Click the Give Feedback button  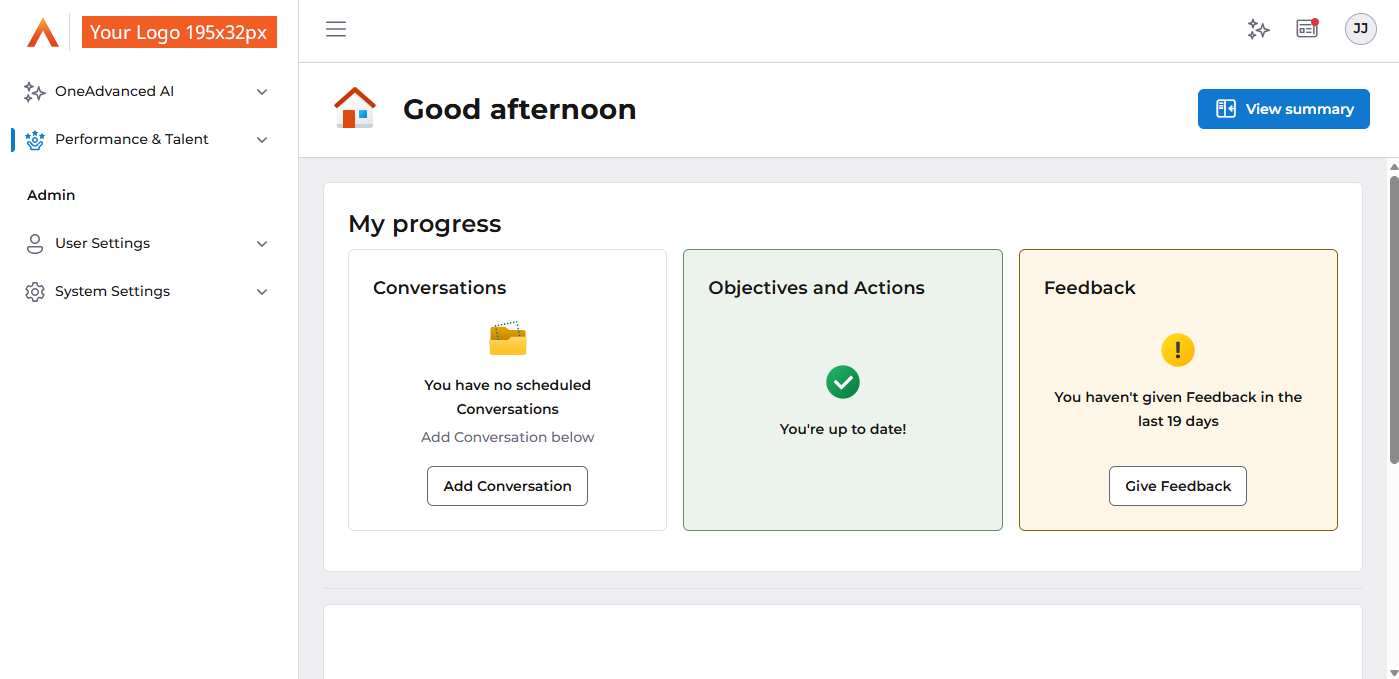1177,486
